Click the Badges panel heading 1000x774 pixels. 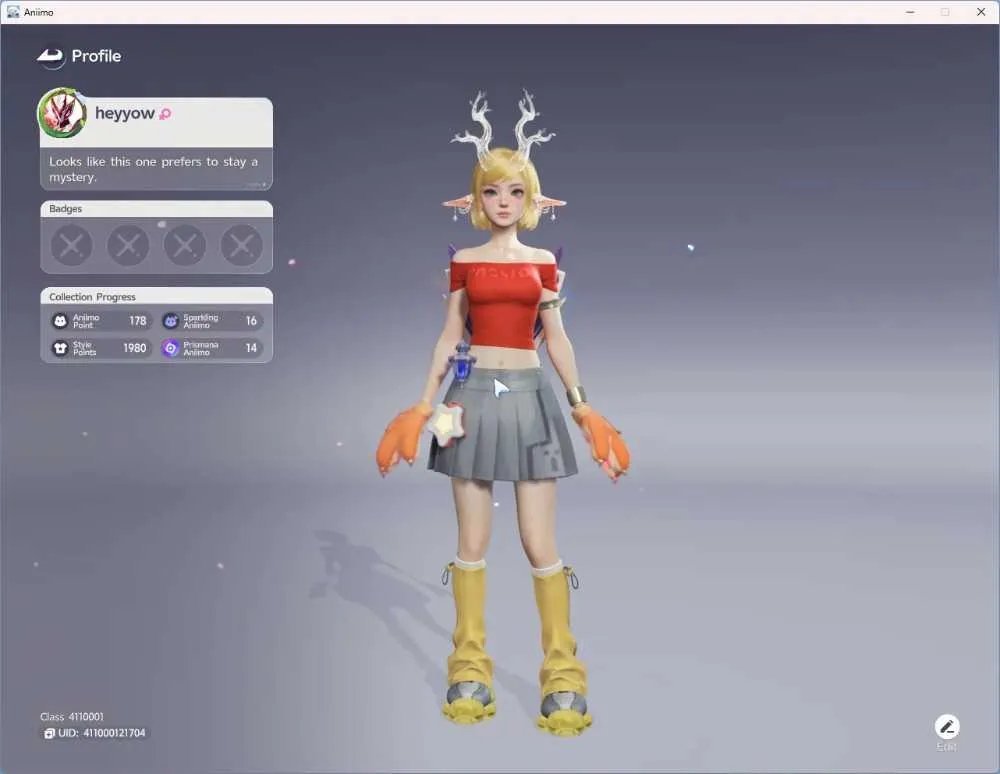click(x=65, y=209)
